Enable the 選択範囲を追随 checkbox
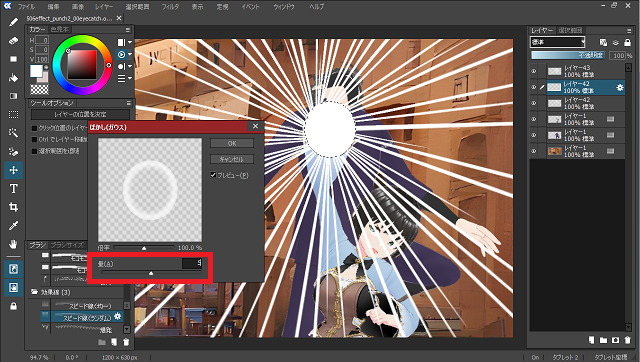 pyautogui.click(x=35, y=151)
